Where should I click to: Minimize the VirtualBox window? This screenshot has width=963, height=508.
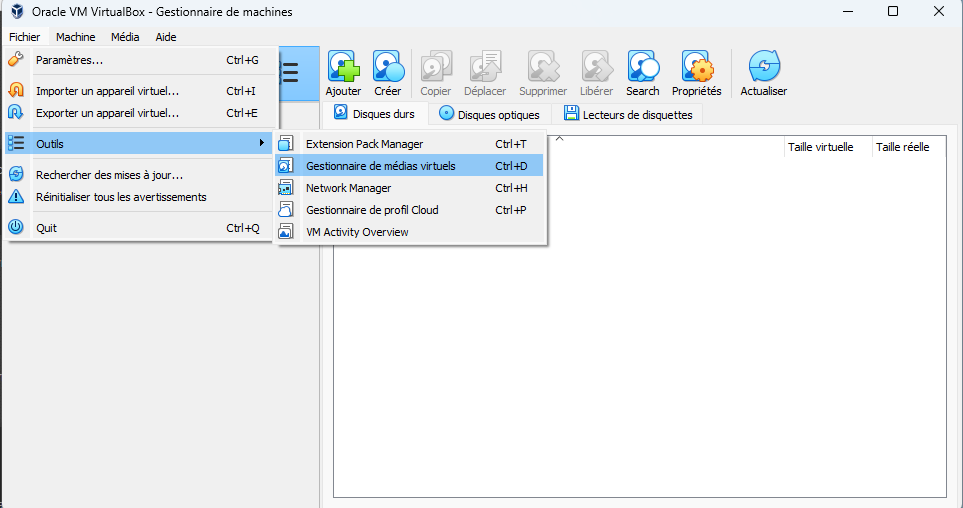[848, 12]
